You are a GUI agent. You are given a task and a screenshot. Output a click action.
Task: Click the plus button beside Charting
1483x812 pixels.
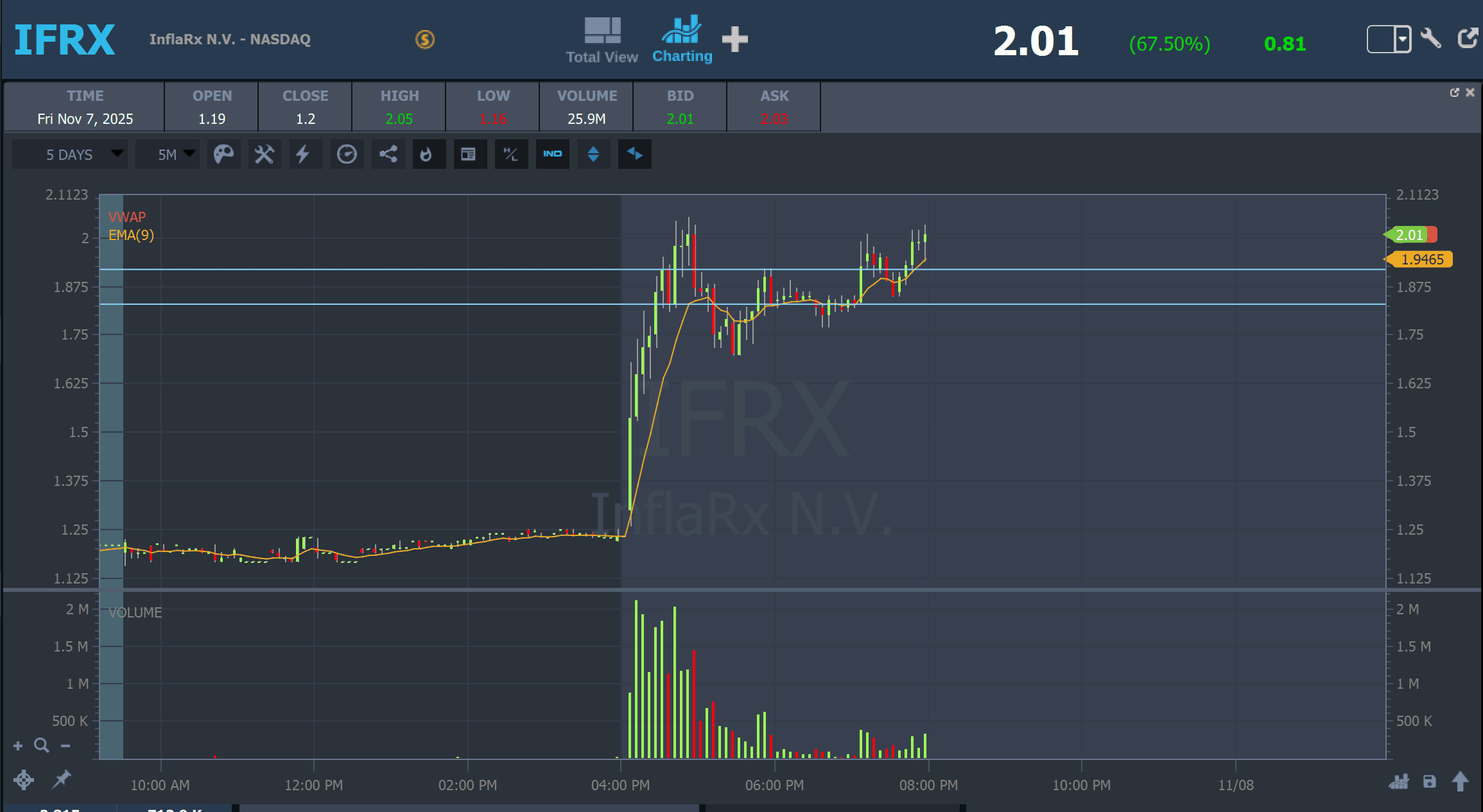point(735,40)
